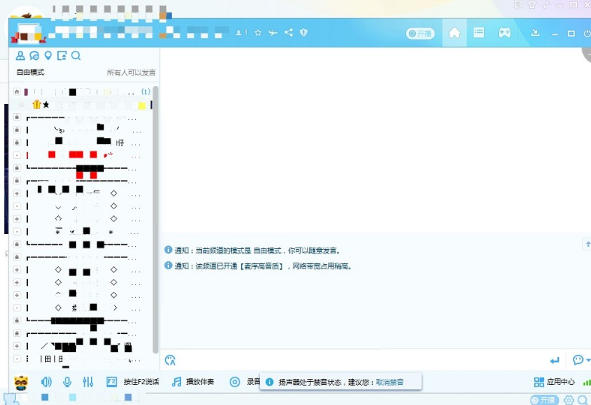Send message with enter arrow button
The image size is (591, 405).
[x=554, y=361]
